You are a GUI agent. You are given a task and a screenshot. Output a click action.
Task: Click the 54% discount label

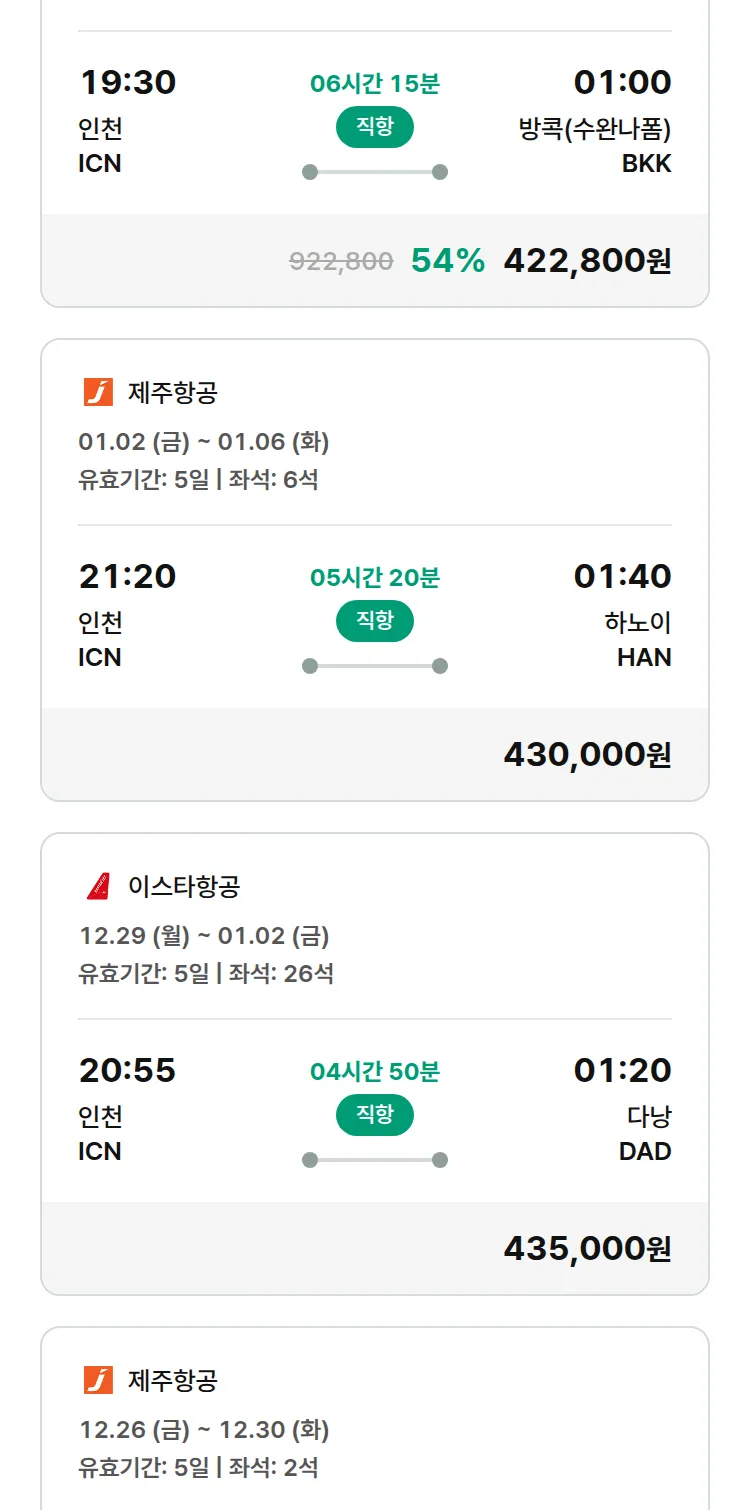tap(448, 261)
